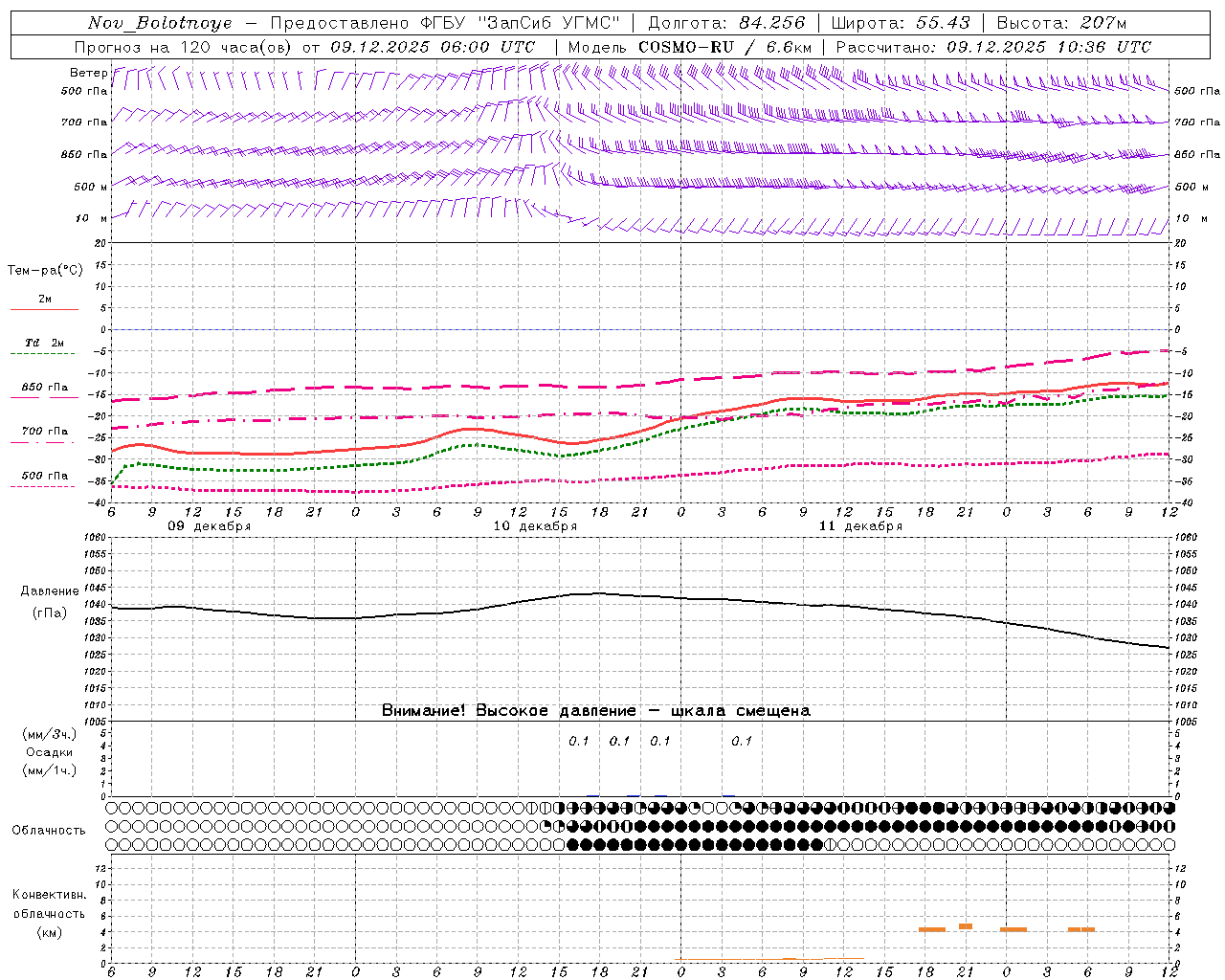The image size is (1225, 980).
Task: Select the model label COSMO-RU / 6.6км
Action: point(725,47)
